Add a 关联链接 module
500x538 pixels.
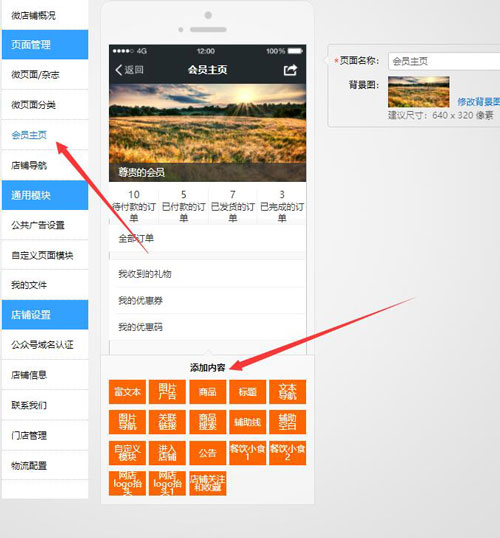click(167, 422)
